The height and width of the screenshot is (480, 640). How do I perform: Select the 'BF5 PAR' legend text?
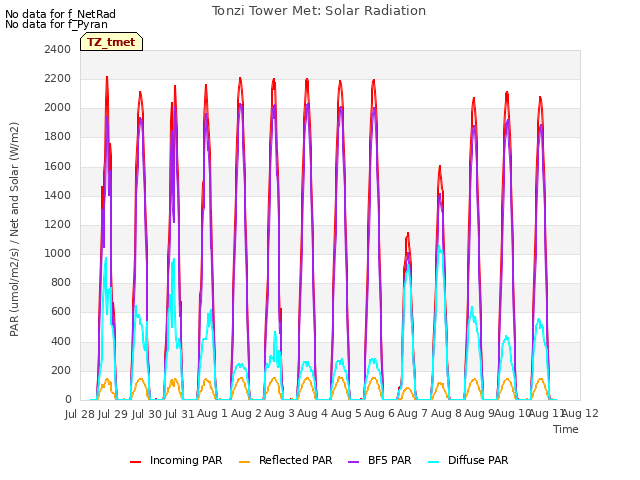[389, 460]
